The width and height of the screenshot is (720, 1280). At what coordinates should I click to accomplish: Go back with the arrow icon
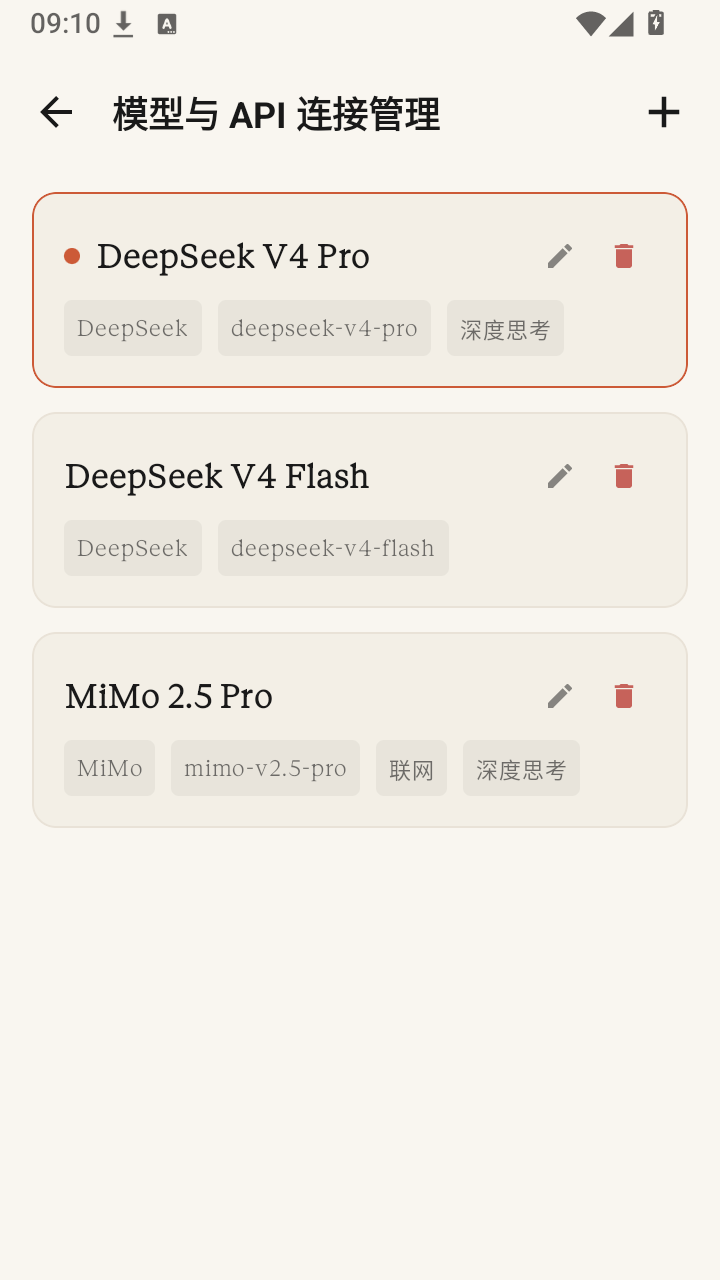pos(56,113)
